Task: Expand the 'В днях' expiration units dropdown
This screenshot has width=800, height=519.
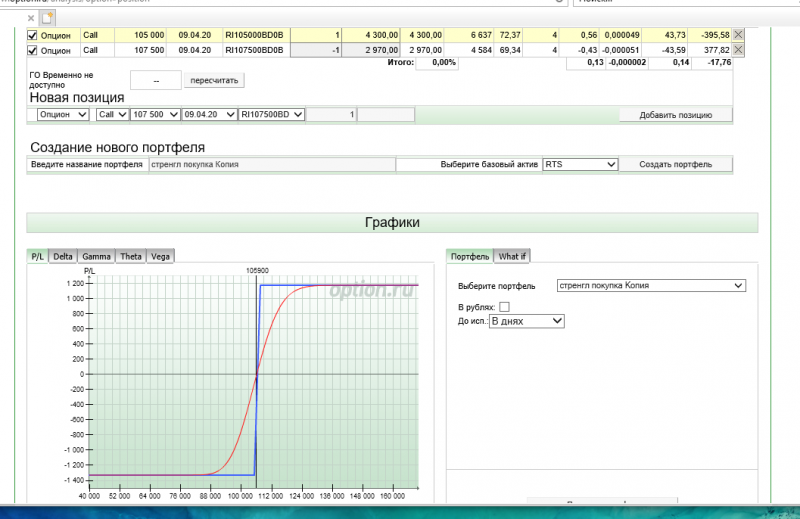Action: pos(527,321)
